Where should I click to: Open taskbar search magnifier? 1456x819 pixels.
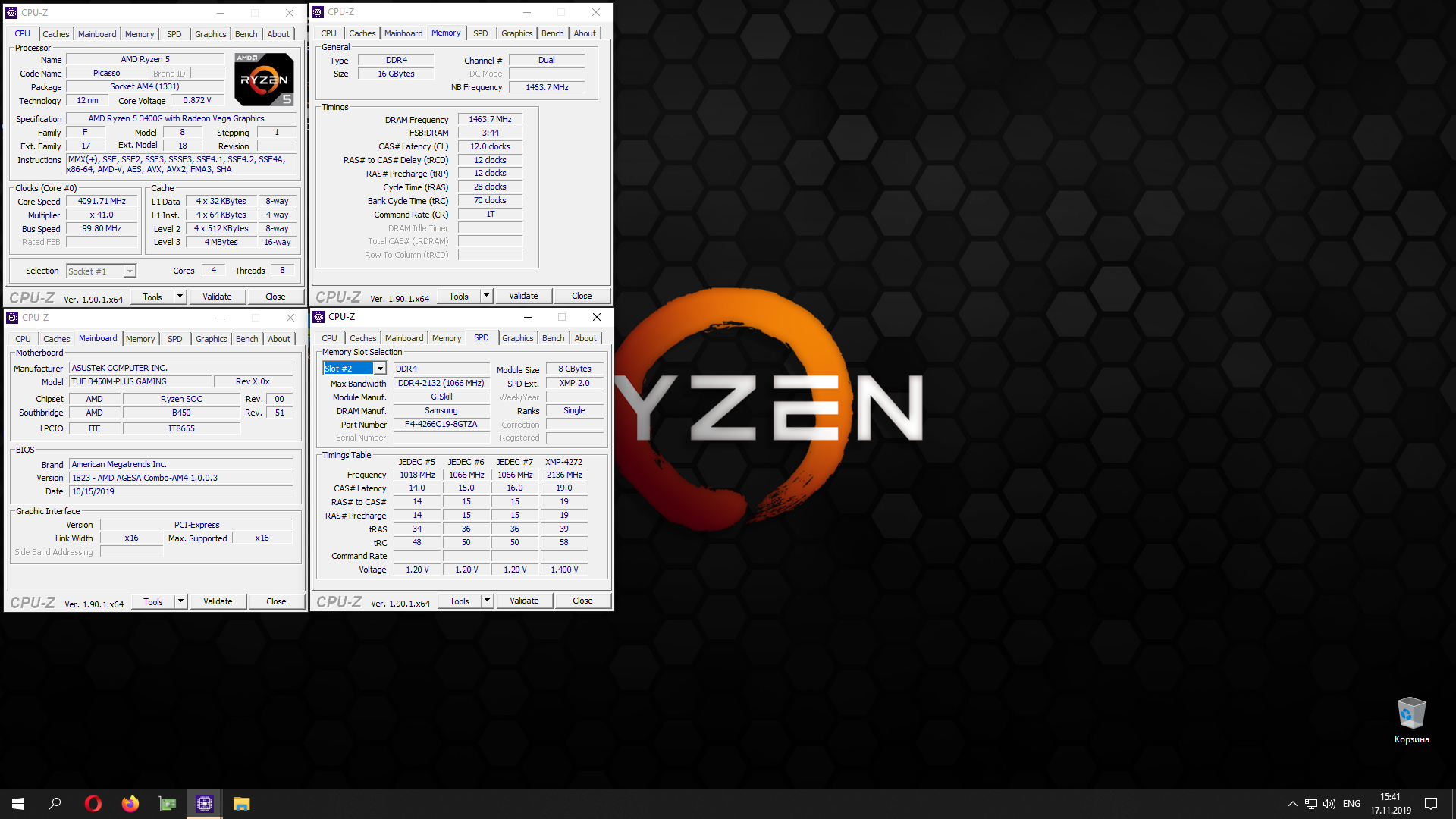click(55, 804)
